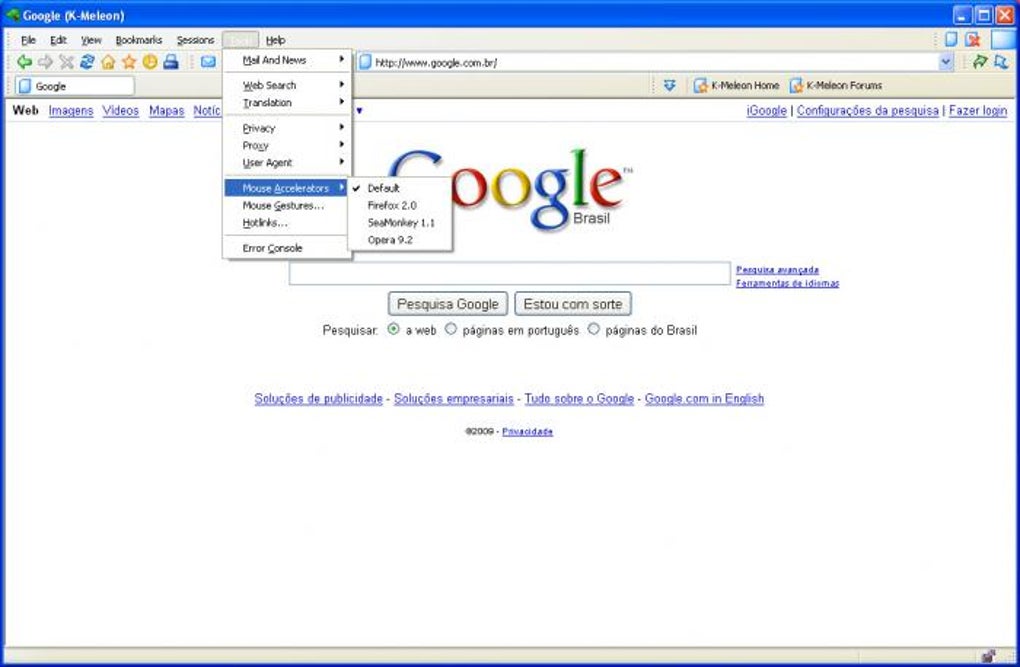
Task: Click the blue down-arrow bookmarks toolbar icon
Action: tap(669, 85)
